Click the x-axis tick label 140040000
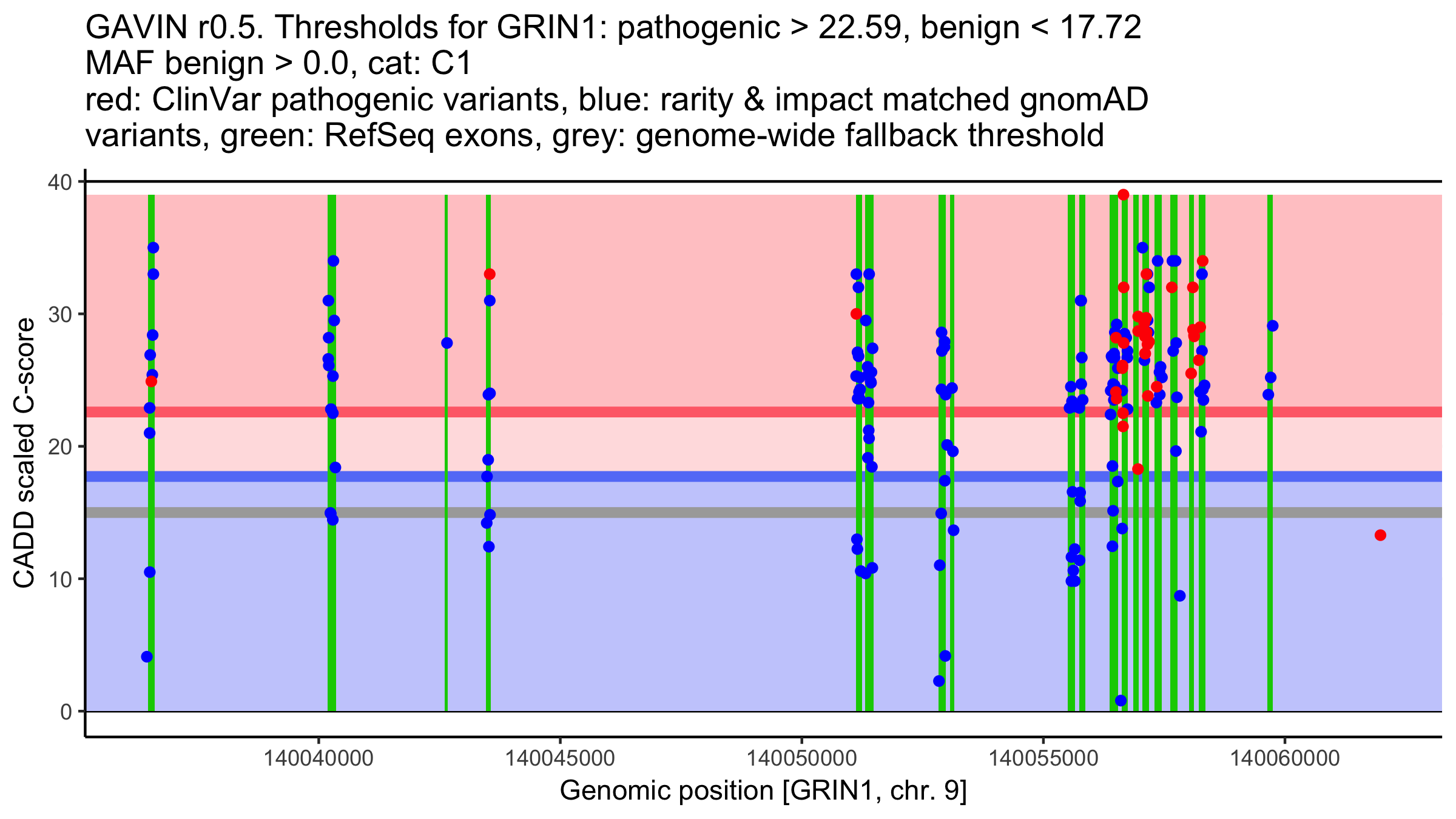Screen dimensions: 1456x819 tap(318, 758)
